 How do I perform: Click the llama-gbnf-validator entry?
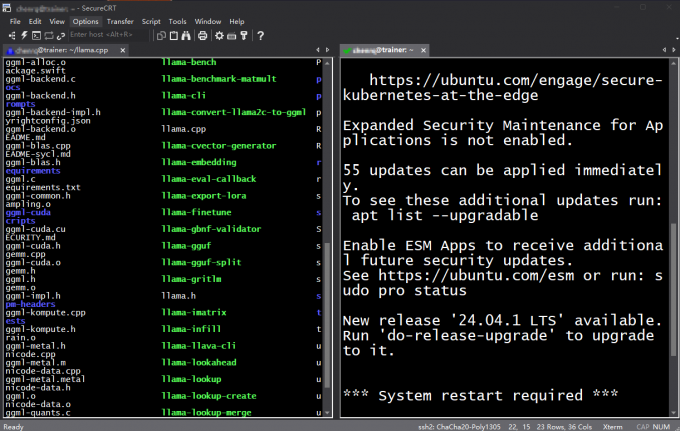211,229
